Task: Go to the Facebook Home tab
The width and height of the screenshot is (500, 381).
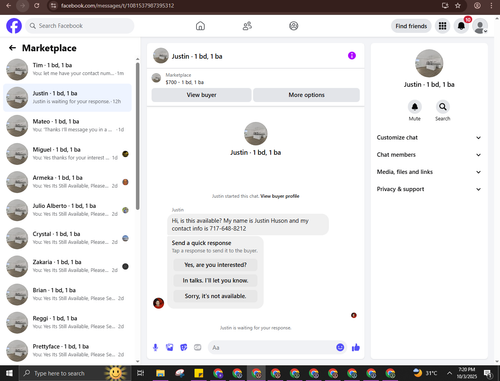Action: (x=200, y=26)
